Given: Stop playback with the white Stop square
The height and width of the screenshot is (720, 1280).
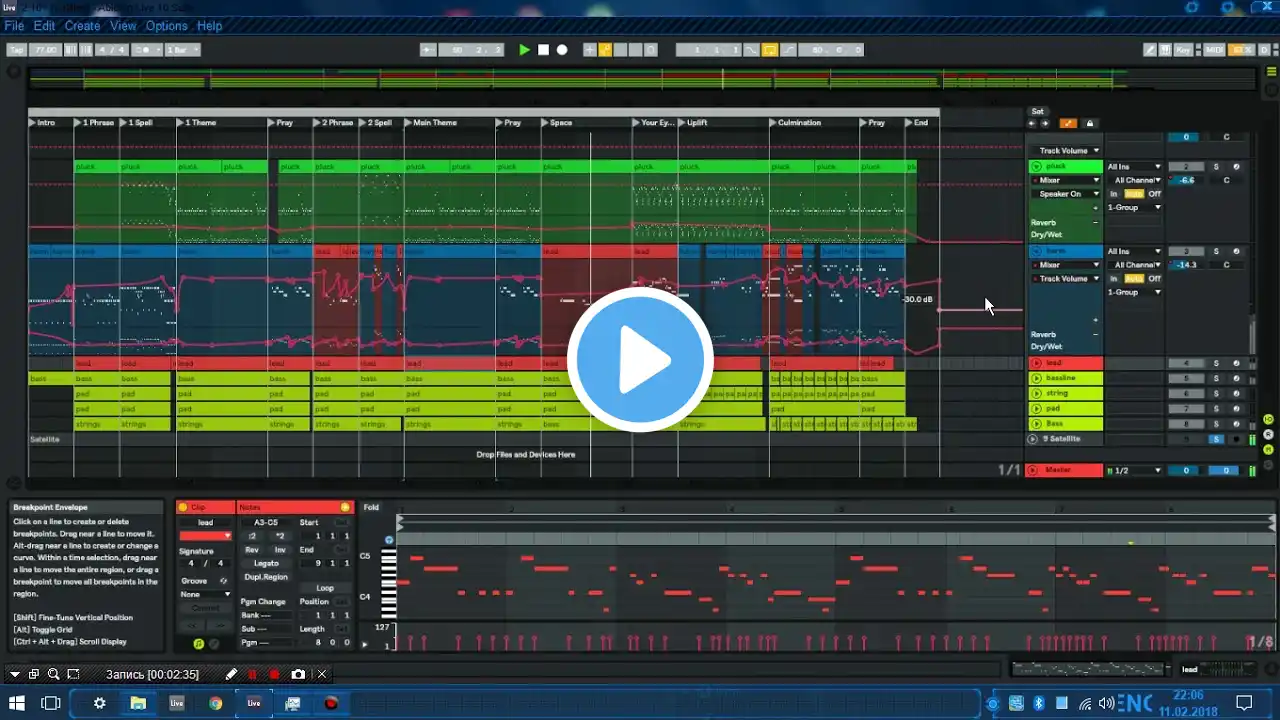Looking at the screenshot, I should pyautogui.click(x=543, y=49).
